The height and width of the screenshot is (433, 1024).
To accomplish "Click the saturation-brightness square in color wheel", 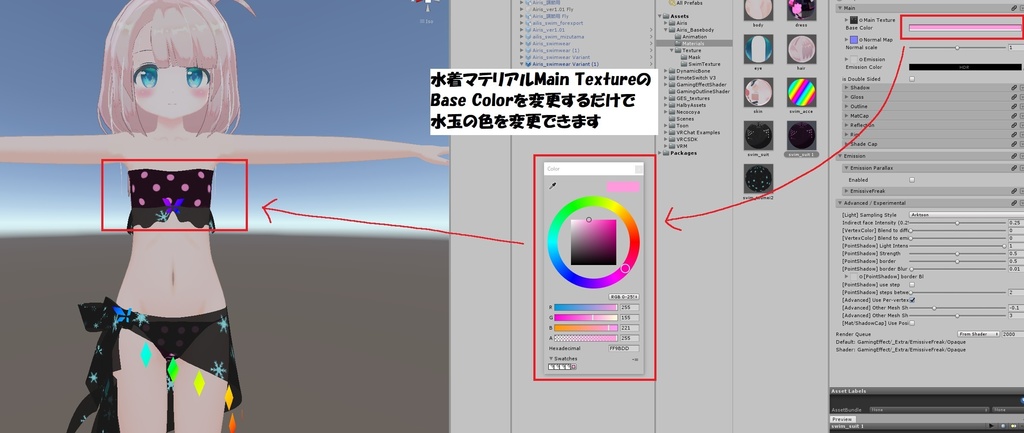I will click(593, 242).
